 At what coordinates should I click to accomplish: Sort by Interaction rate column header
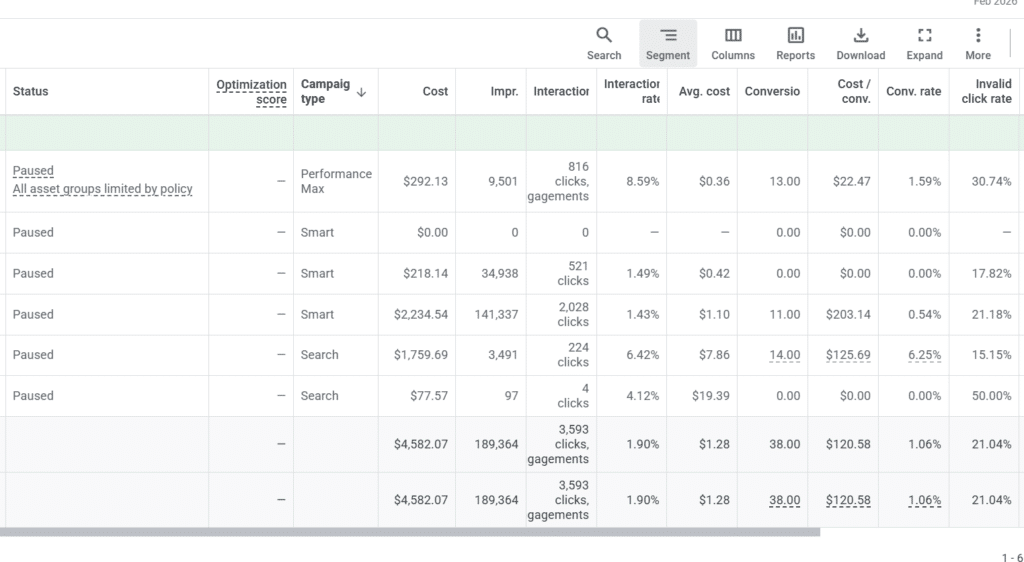(x=632, y=91)
